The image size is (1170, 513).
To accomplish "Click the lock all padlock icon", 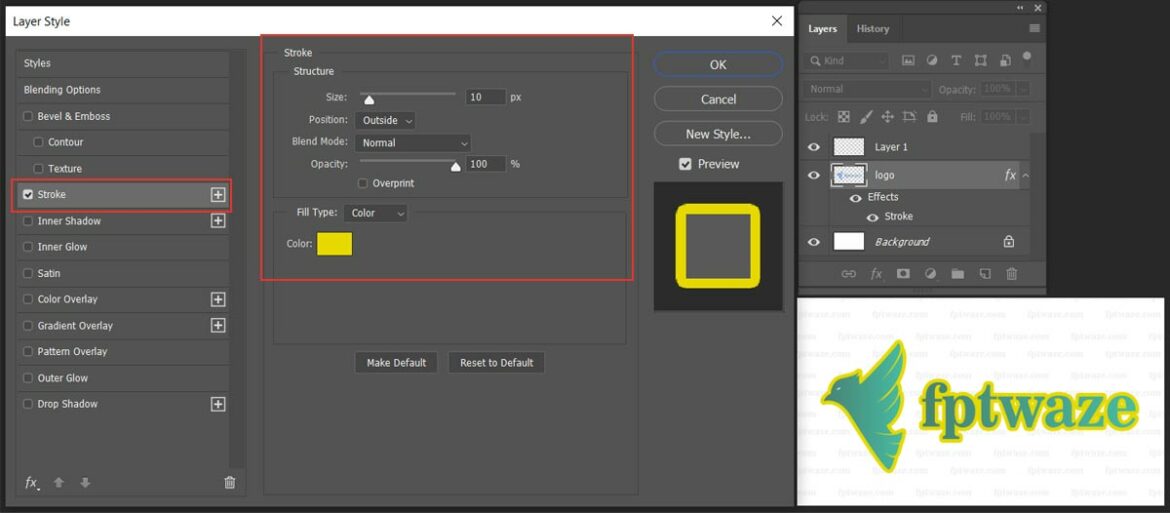I will 932,117.
